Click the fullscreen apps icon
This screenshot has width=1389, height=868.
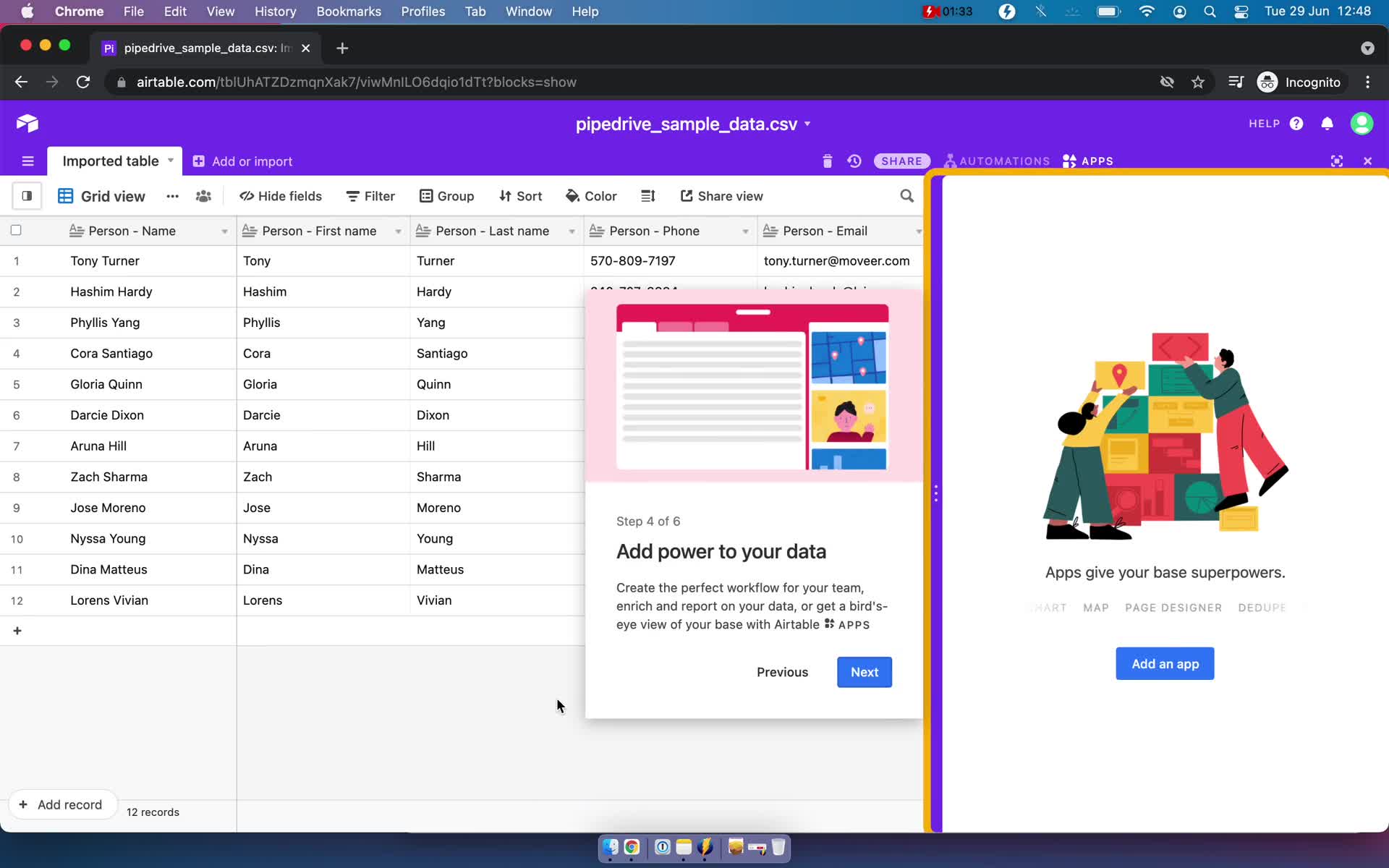1337,161
